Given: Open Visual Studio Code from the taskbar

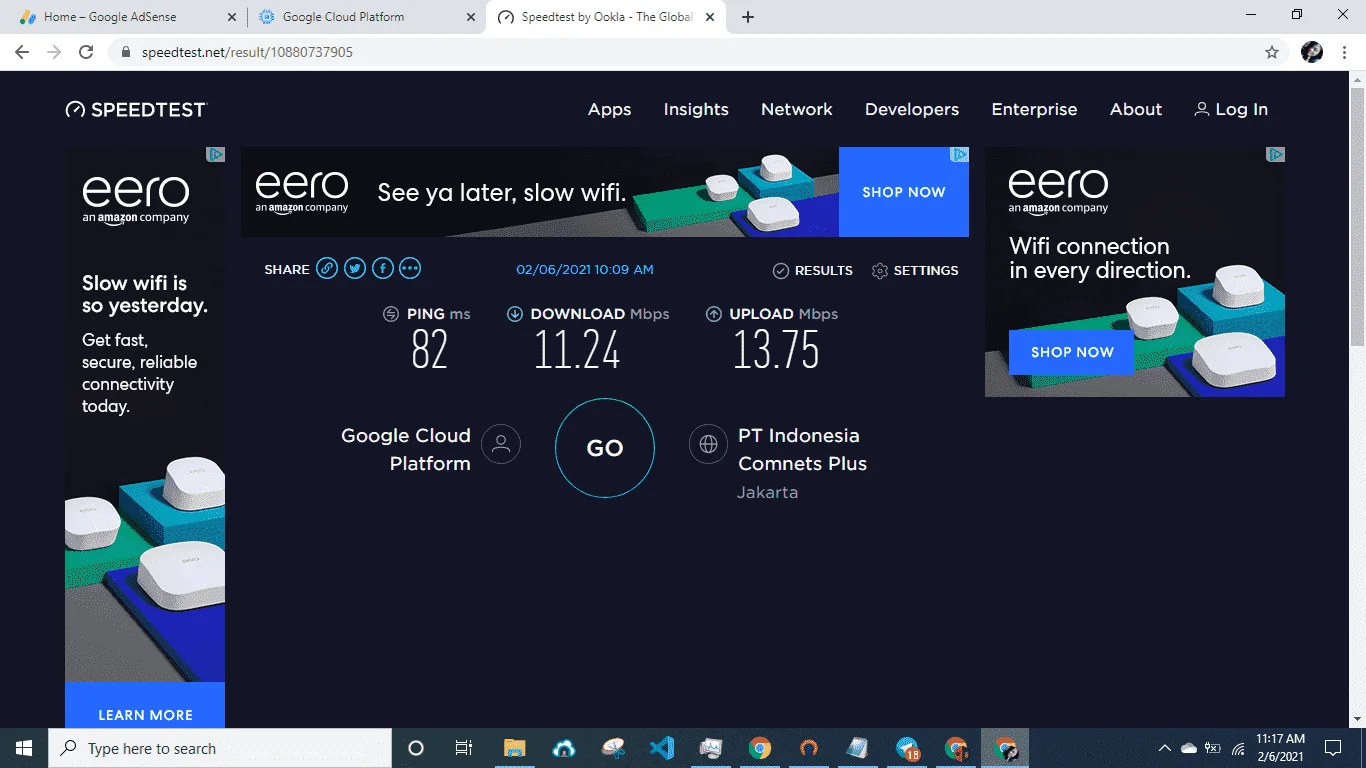Looking at the screenshot, I should (x=661, y=748).
